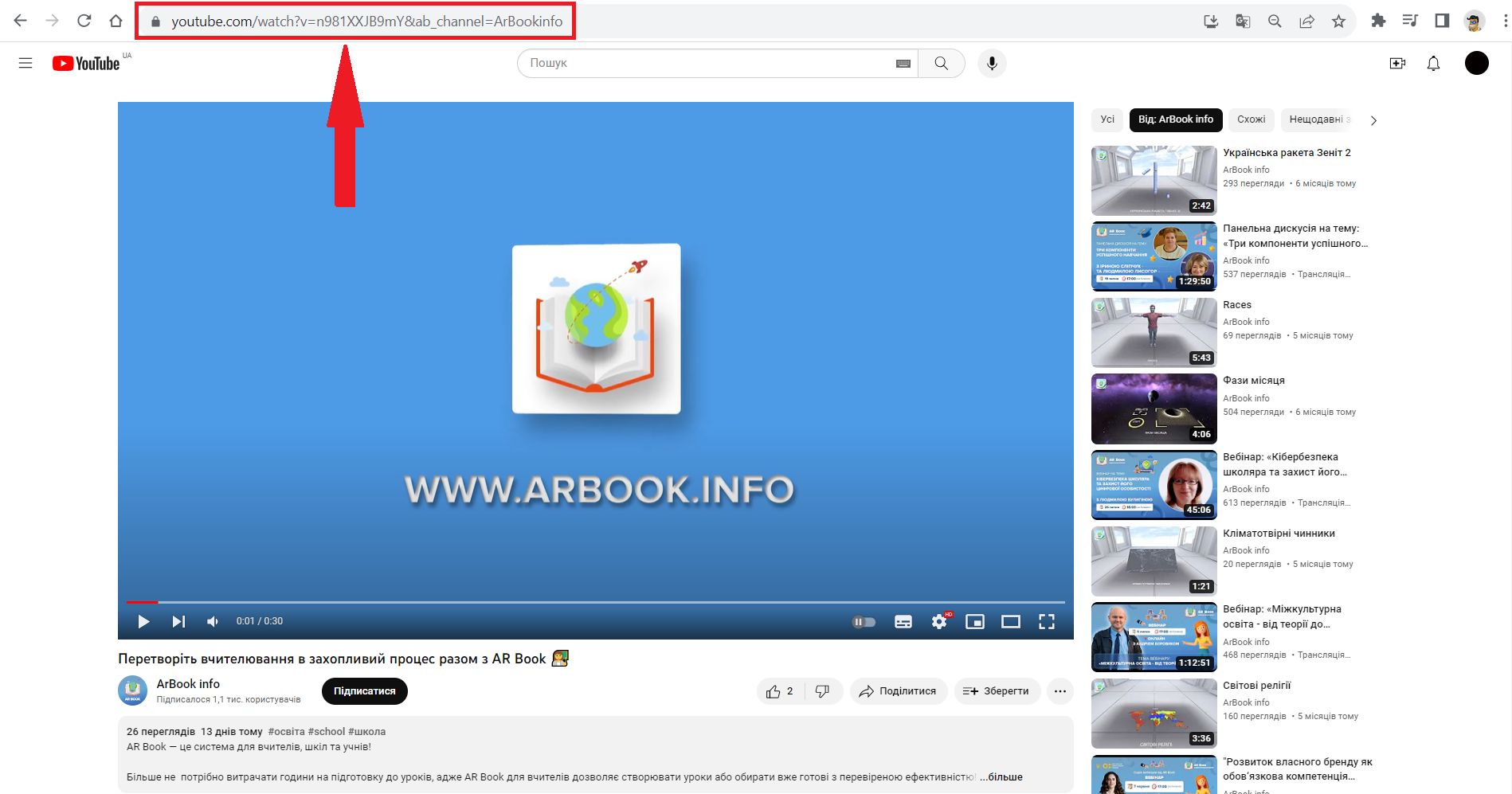Select the Усі filter chip
The image size is (1512, 794).
1107,119
